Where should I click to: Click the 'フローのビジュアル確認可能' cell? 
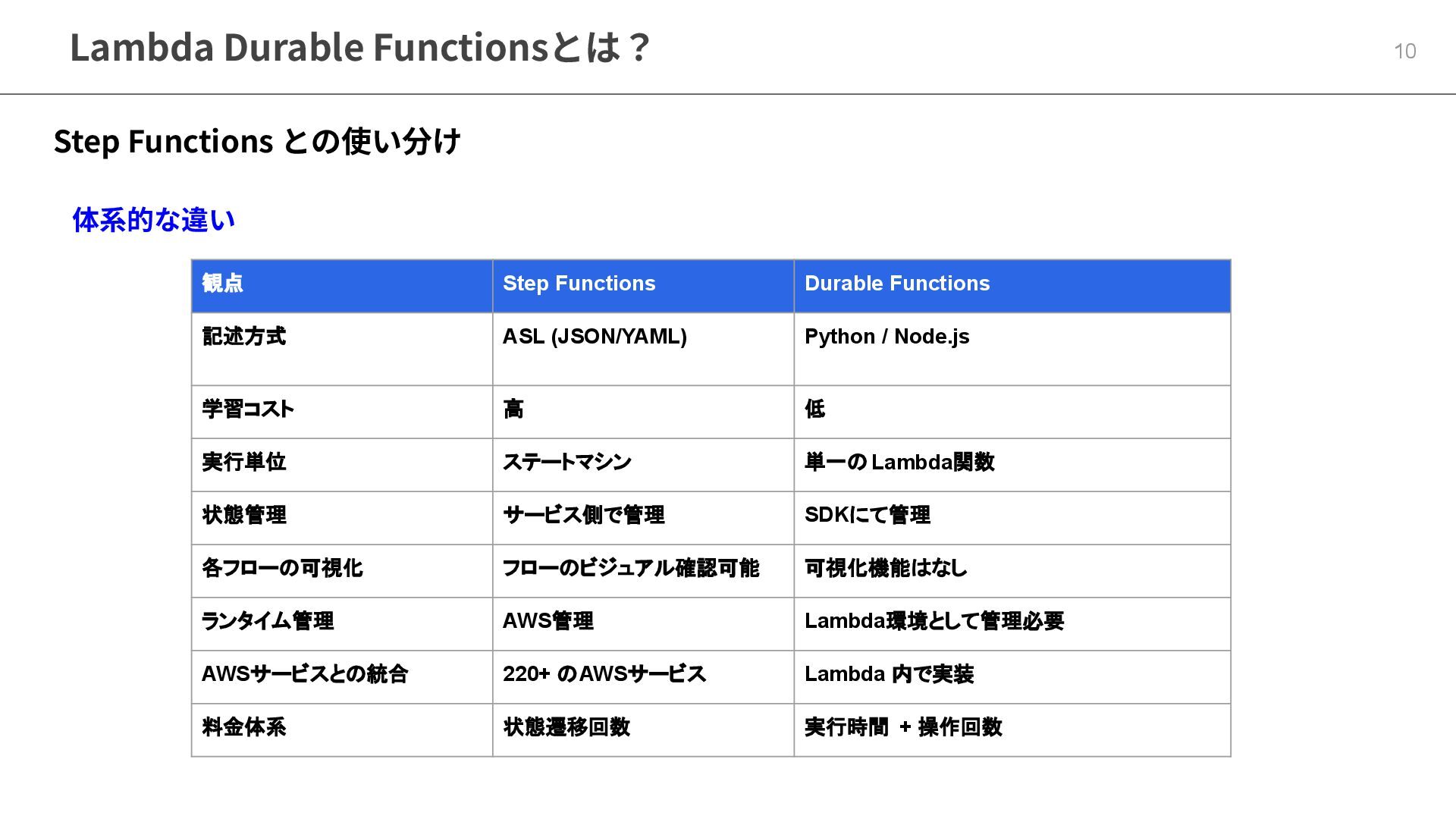click(x=630, y=568)
